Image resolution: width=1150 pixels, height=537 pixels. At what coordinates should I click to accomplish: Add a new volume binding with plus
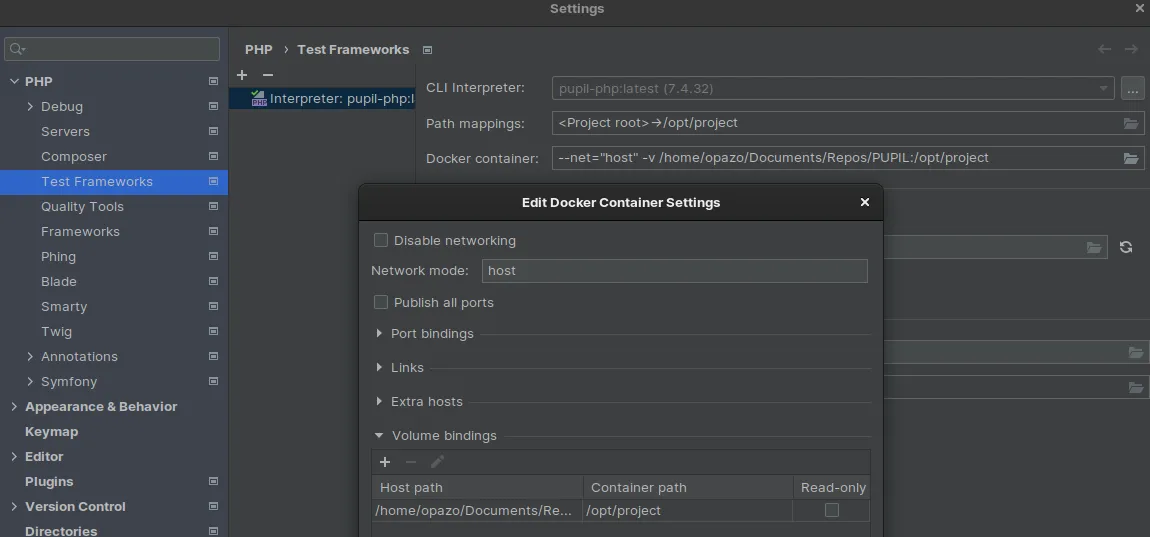click(385, 462)
